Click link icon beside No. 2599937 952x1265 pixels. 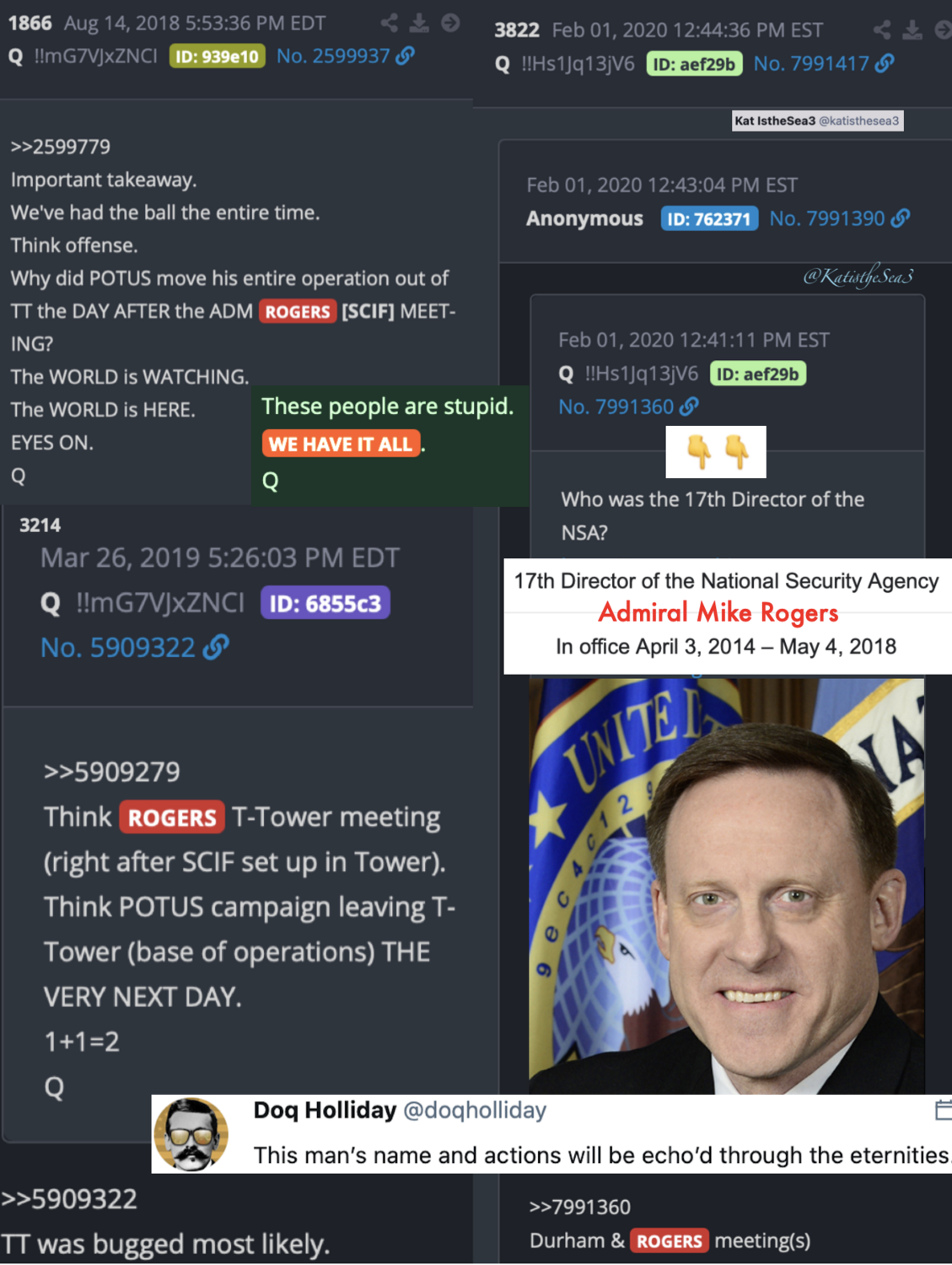click(x=406, y=56)
